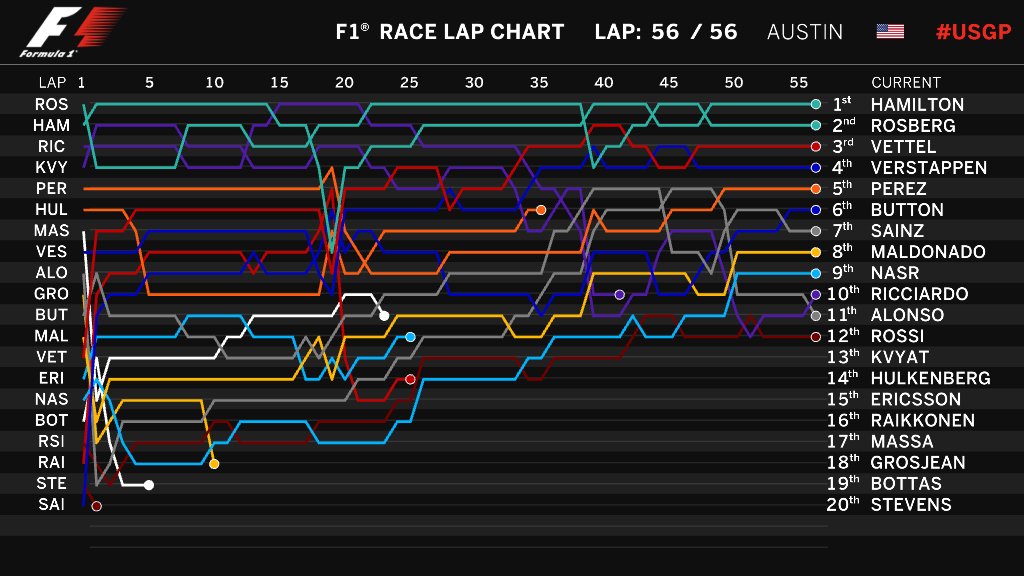Click the United States flag icon
This screenshot has height=576, width=1024.
(889, 31)
